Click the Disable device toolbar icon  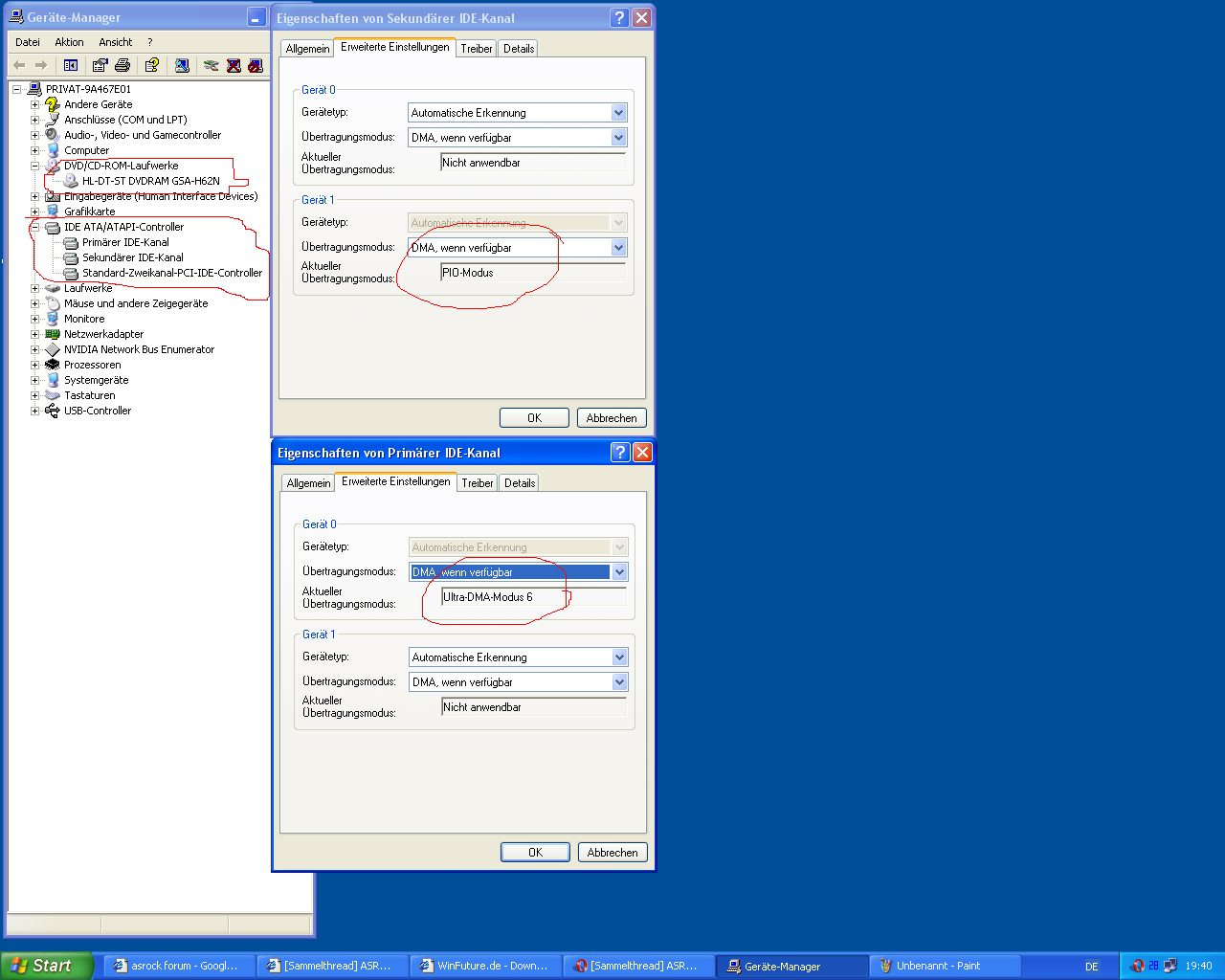pos(256,65)
